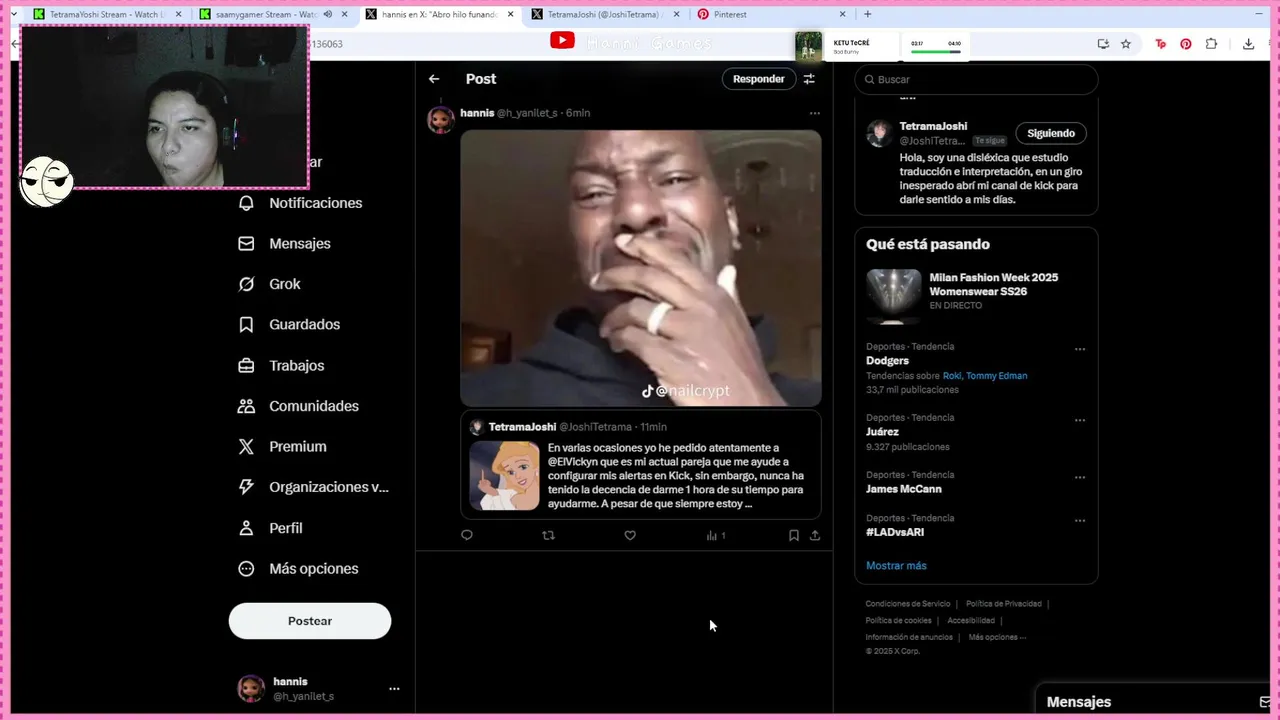Open Comunidades people icon

246,406
